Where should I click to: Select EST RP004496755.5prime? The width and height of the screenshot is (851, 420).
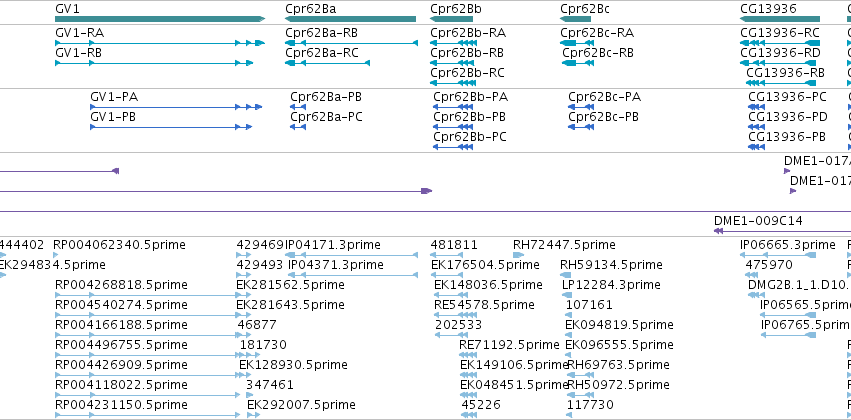[122, 345]
